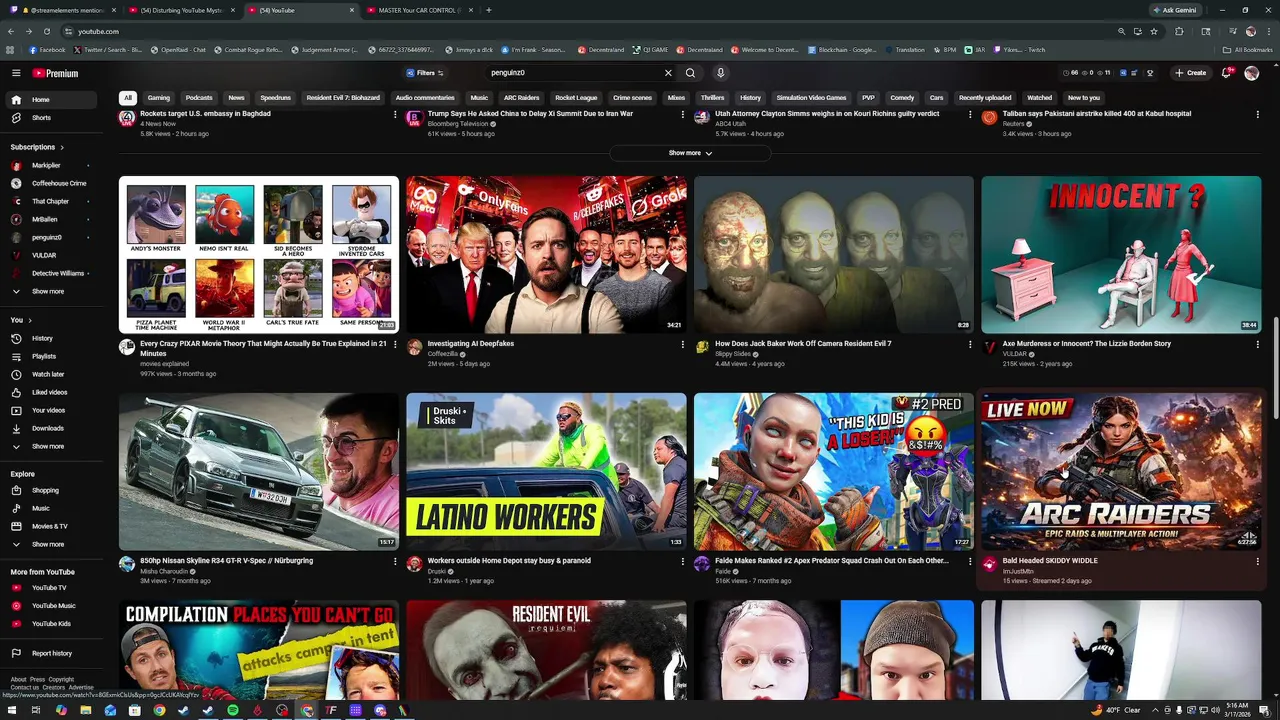Click the magnifier search button
The height and width of the screenshot is (720, 1280).
690,73
